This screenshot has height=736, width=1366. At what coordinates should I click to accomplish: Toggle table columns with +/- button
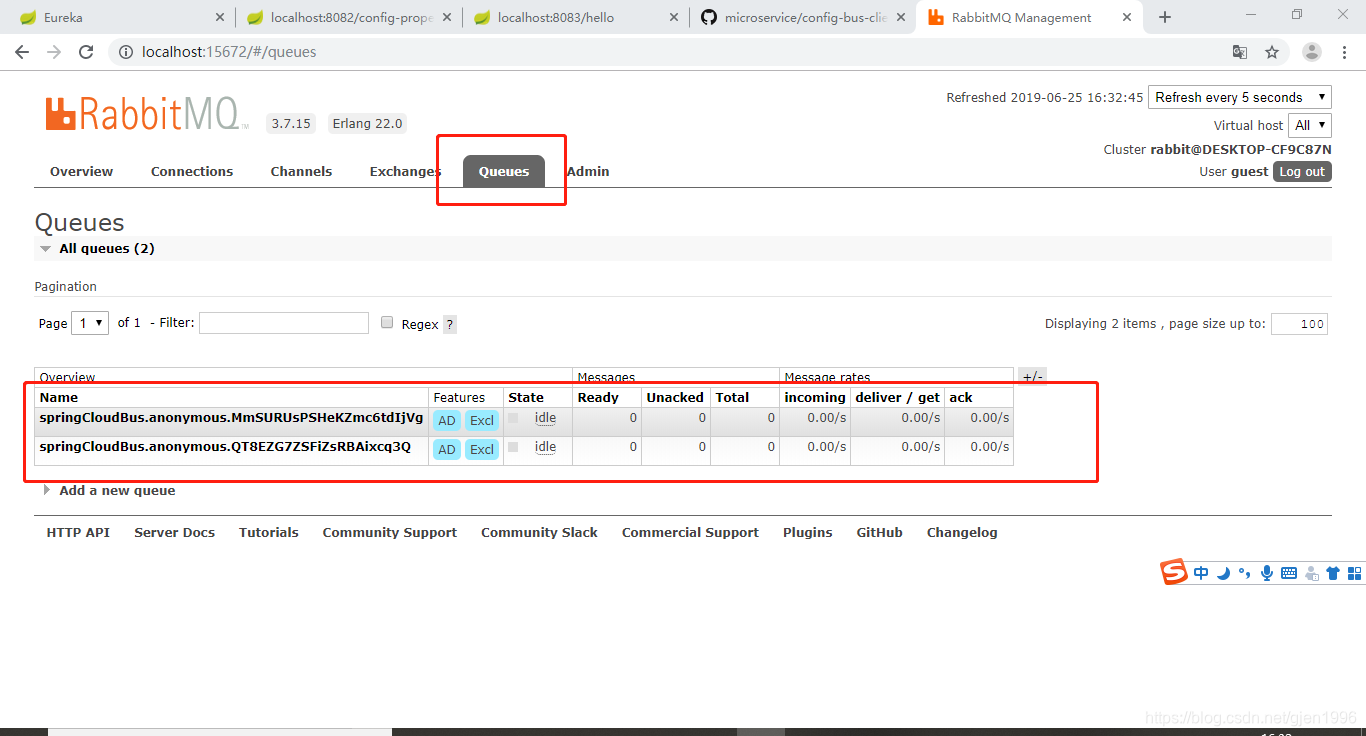pos(1032,376)
